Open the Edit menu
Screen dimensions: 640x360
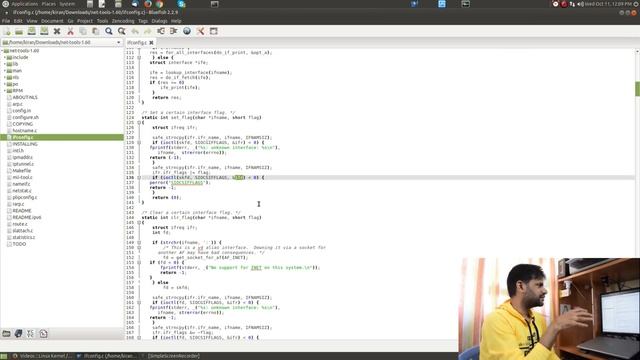point(18,21)
